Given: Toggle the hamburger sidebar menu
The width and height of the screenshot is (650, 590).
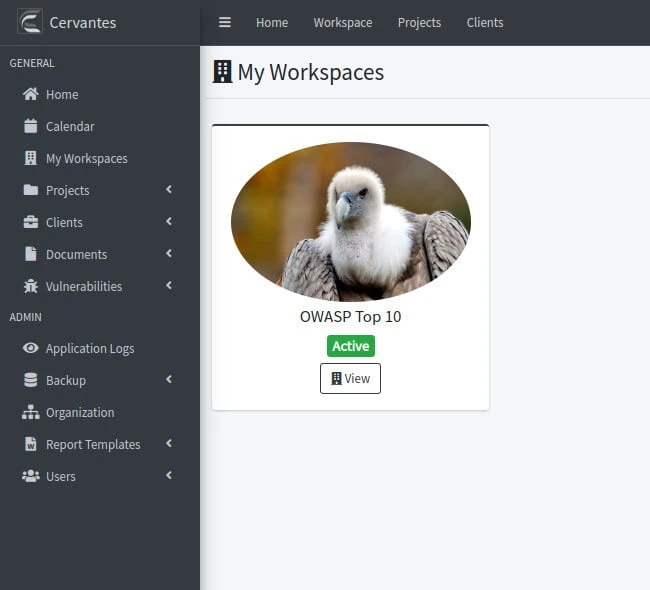Looking at the screenshot, I should (x=225, y=22).
